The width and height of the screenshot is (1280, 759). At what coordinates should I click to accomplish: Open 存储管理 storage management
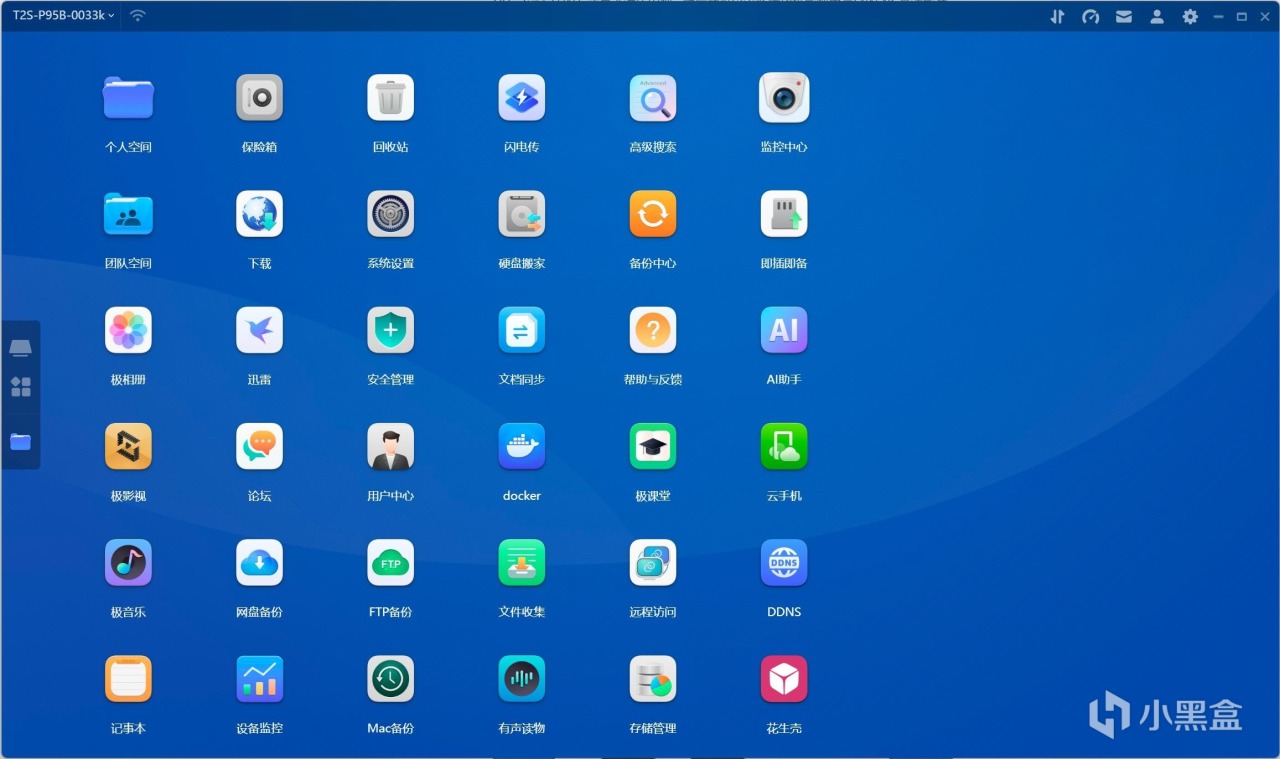tap(653, 679)
